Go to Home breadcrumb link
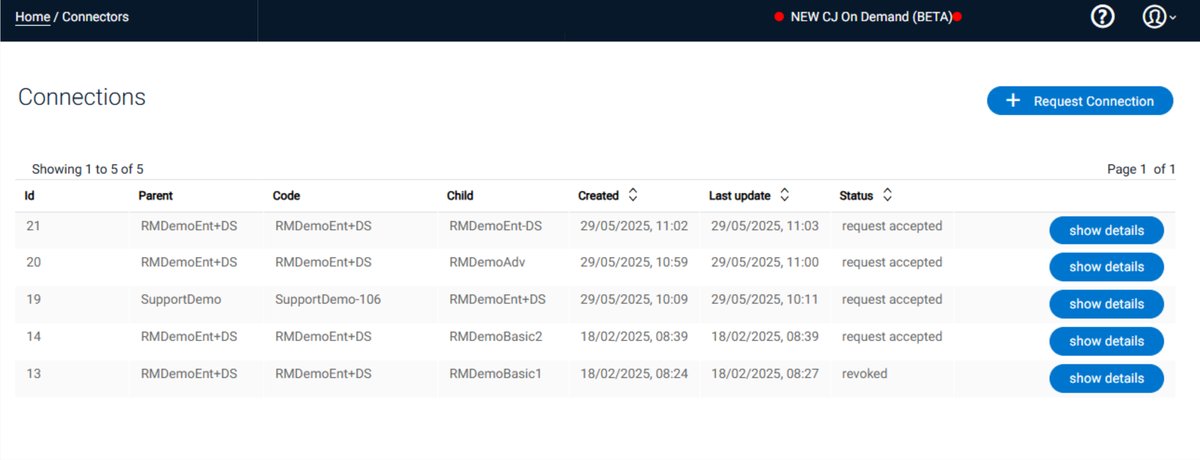 coord(33,17)
